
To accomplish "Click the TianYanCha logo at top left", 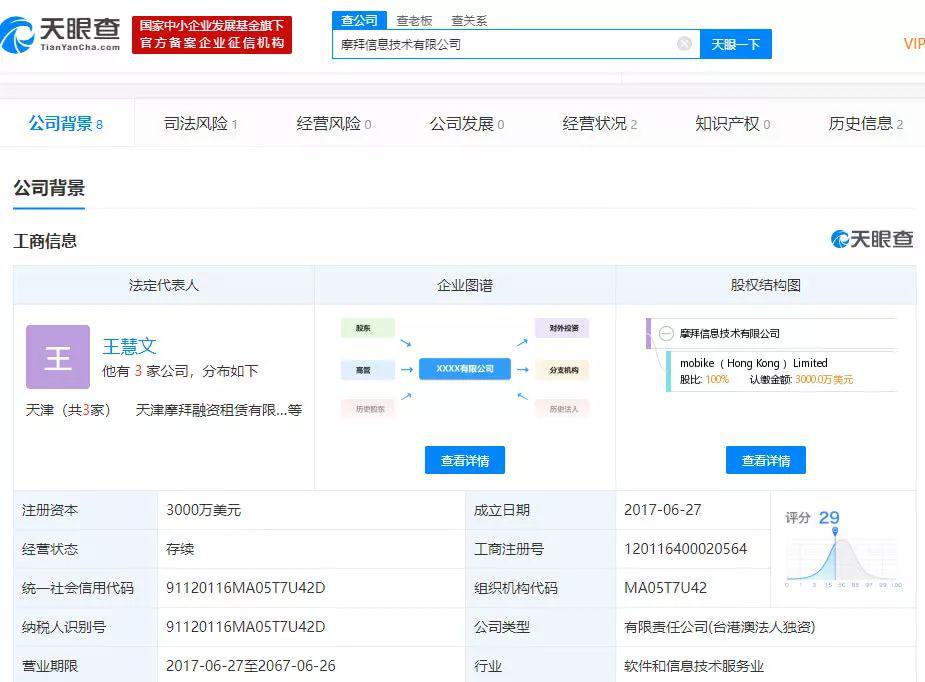I will [x=60, y=35].
